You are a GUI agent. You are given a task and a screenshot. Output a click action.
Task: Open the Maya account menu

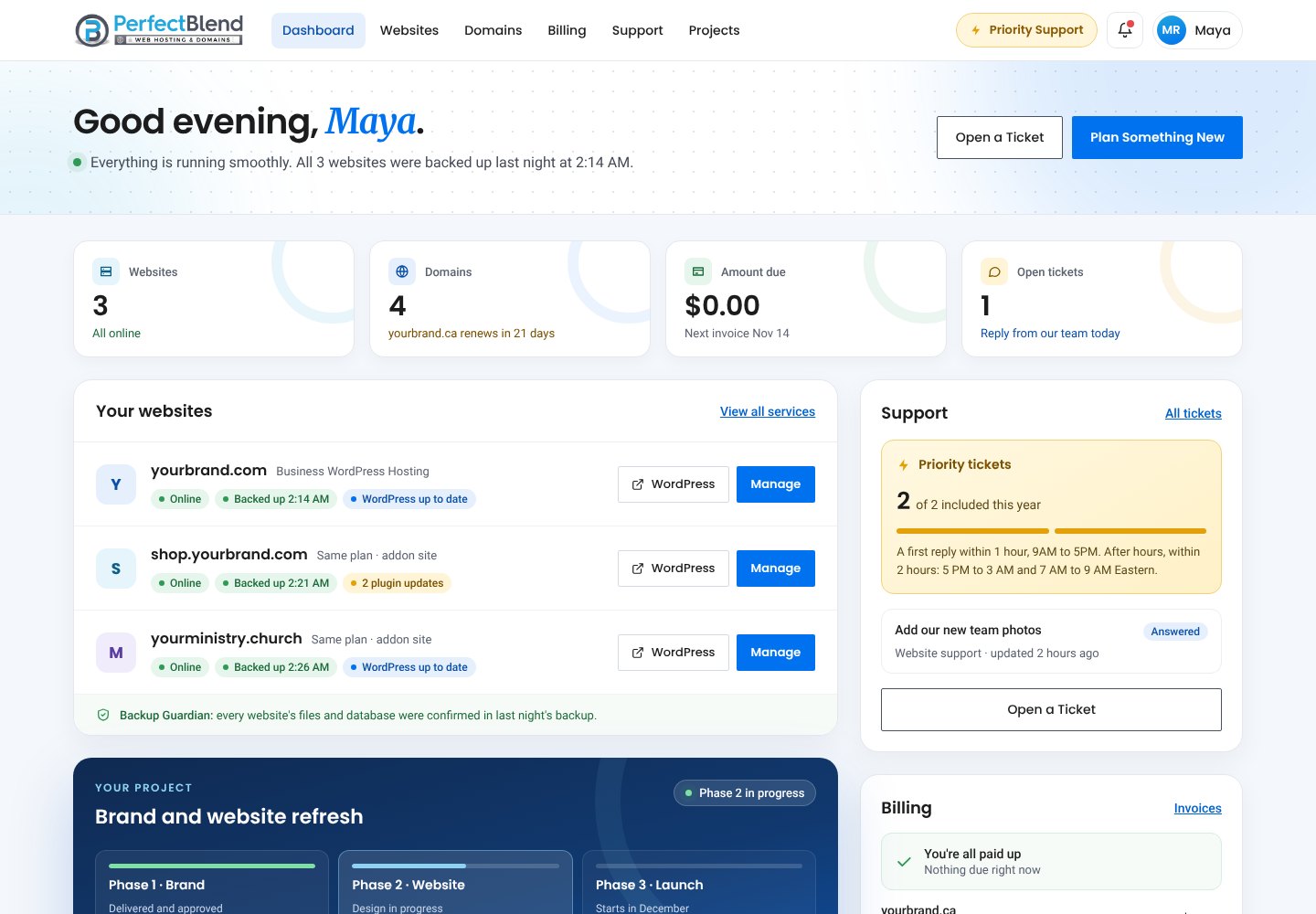pyautogui.click(x=1199, y=30)
